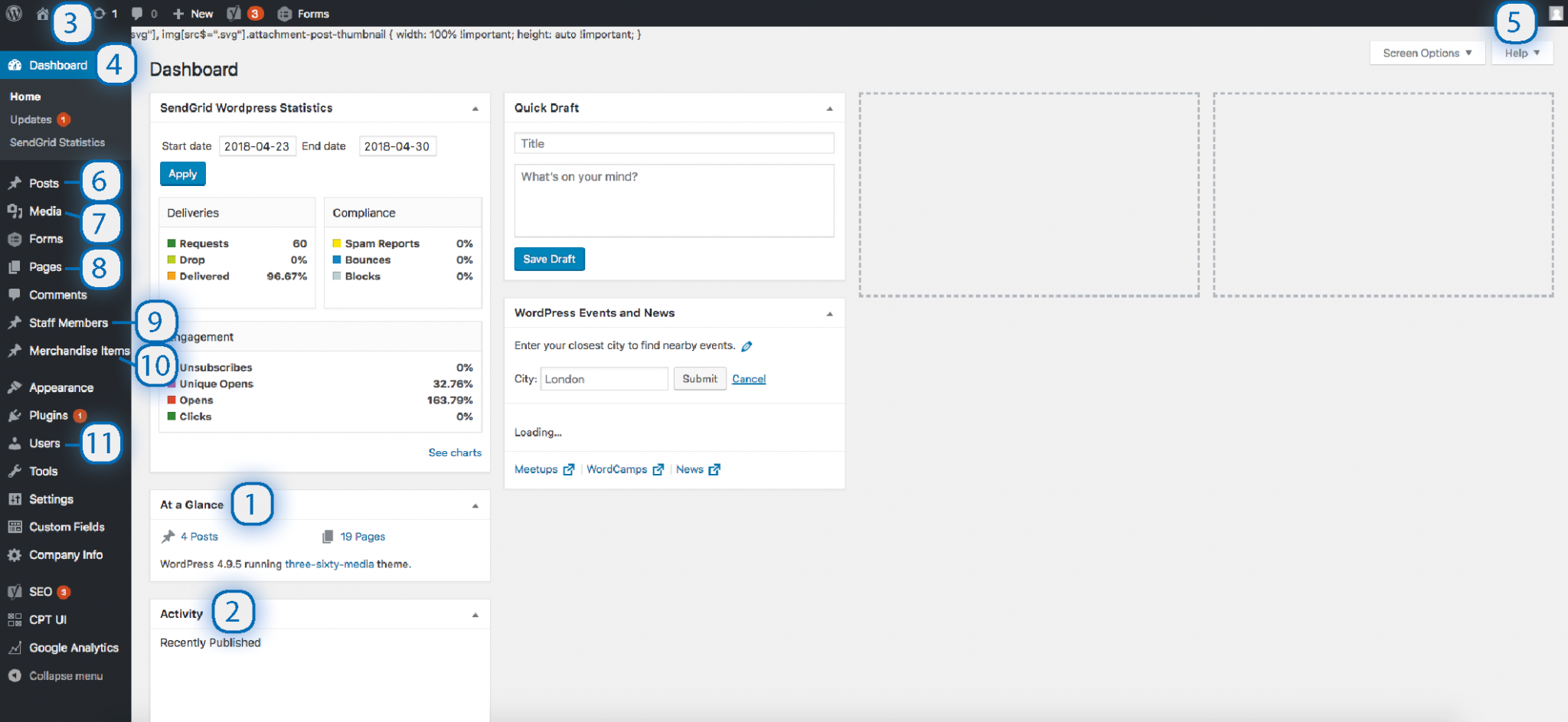Click the SEO Yoast icon in the sidebar

coord(15,592)
